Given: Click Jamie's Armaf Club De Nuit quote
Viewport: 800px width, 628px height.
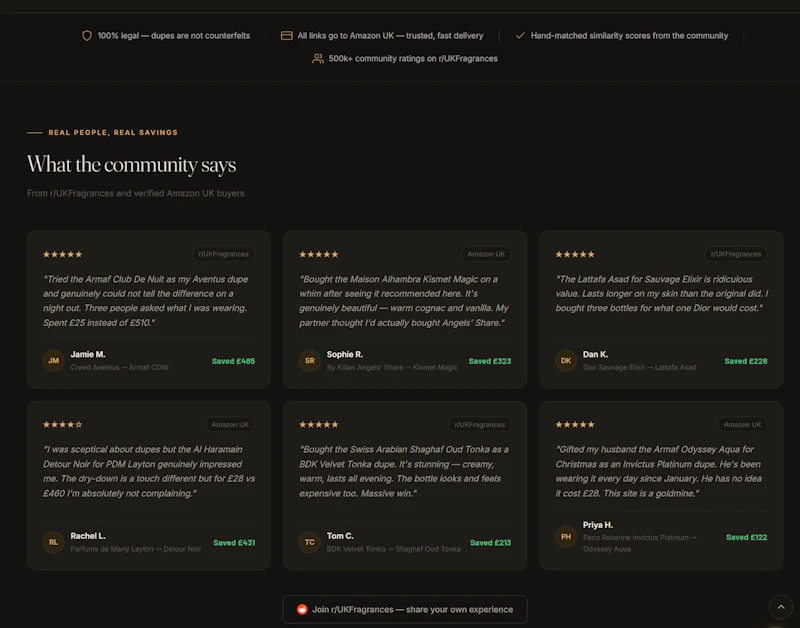Looking at the screenshot, I should coord(146,301).
